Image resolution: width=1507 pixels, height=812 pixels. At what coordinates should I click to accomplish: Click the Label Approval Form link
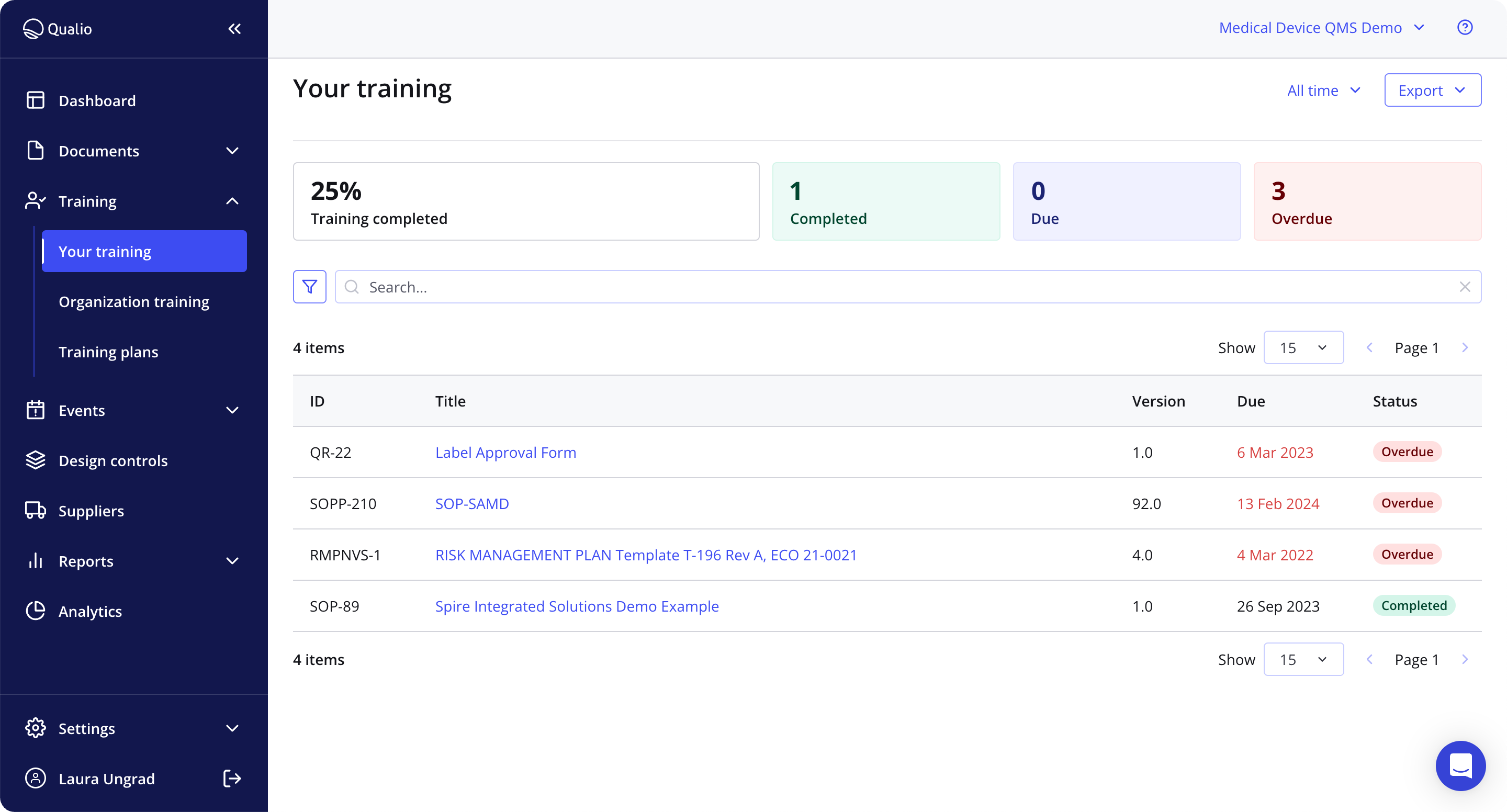(505, 452)
